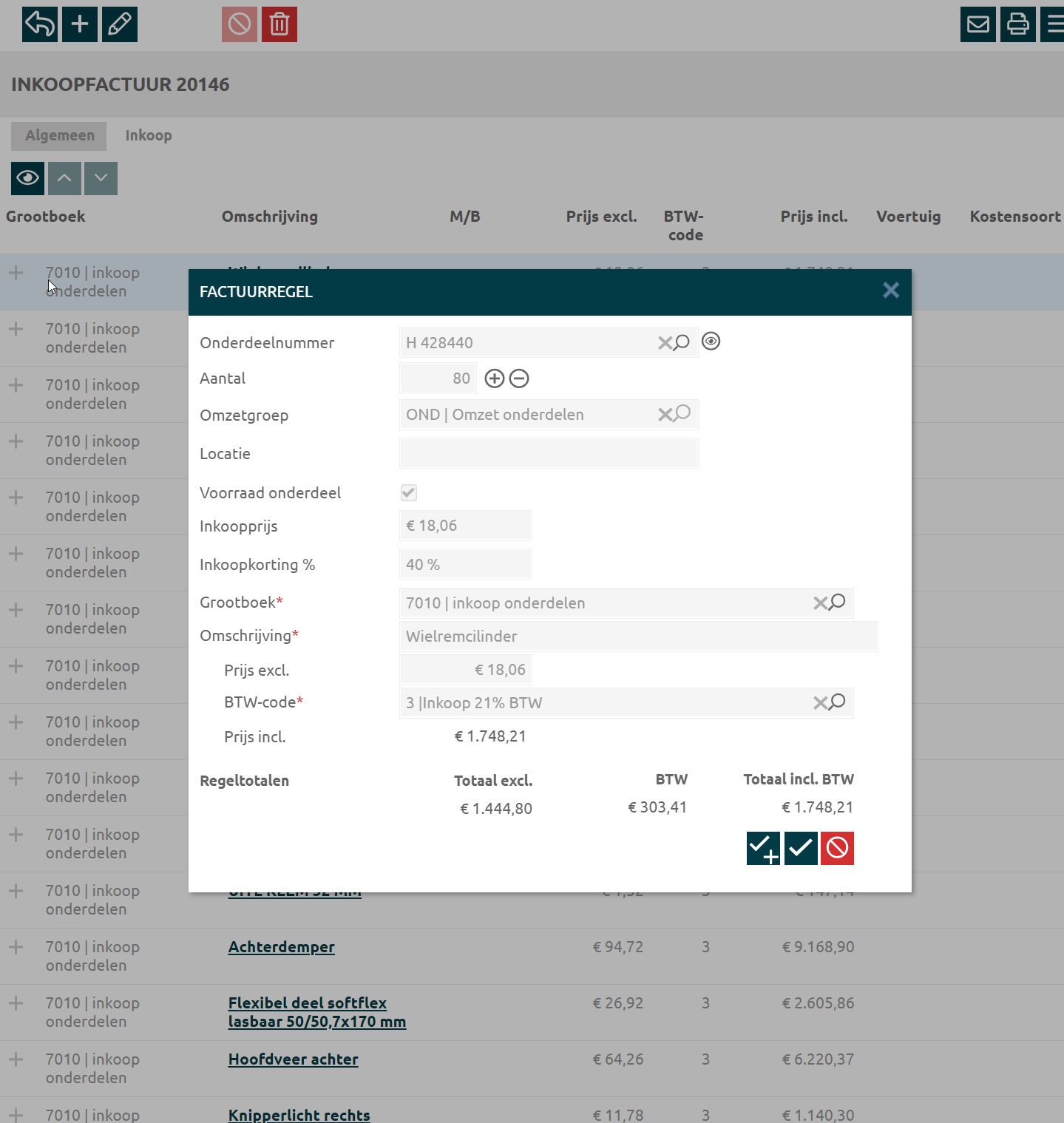1064x1123 pixels.
Task: Click the plus icon to add invoice
Action: coord(80,24)
